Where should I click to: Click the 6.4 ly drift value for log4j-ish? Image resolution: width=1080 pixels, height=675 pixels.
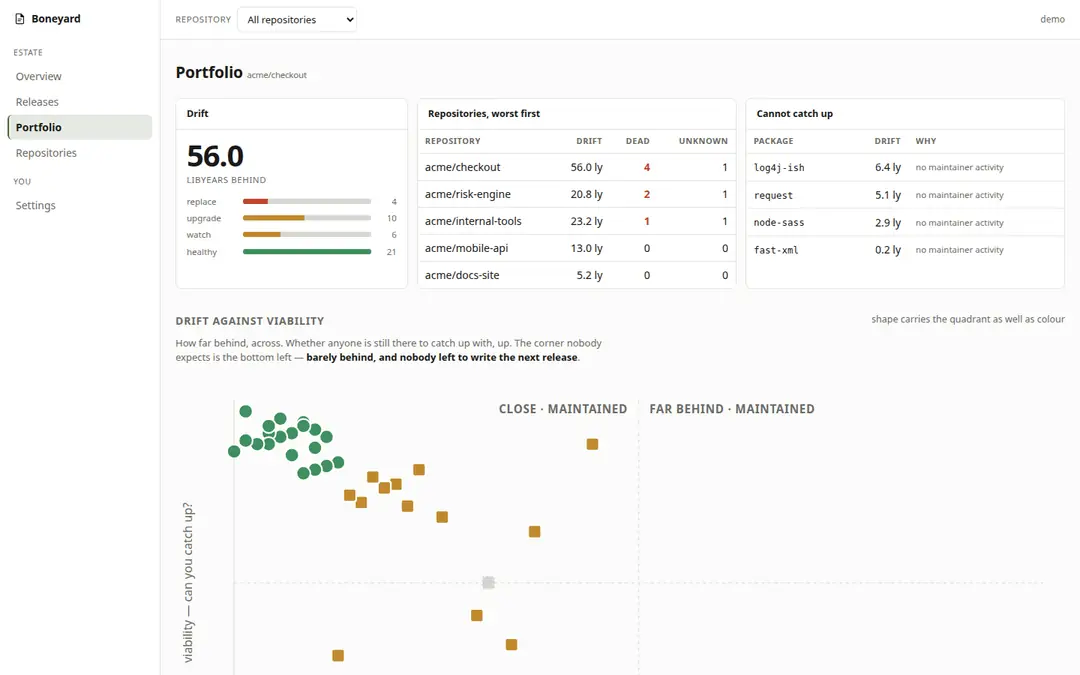tap(888, 167)
